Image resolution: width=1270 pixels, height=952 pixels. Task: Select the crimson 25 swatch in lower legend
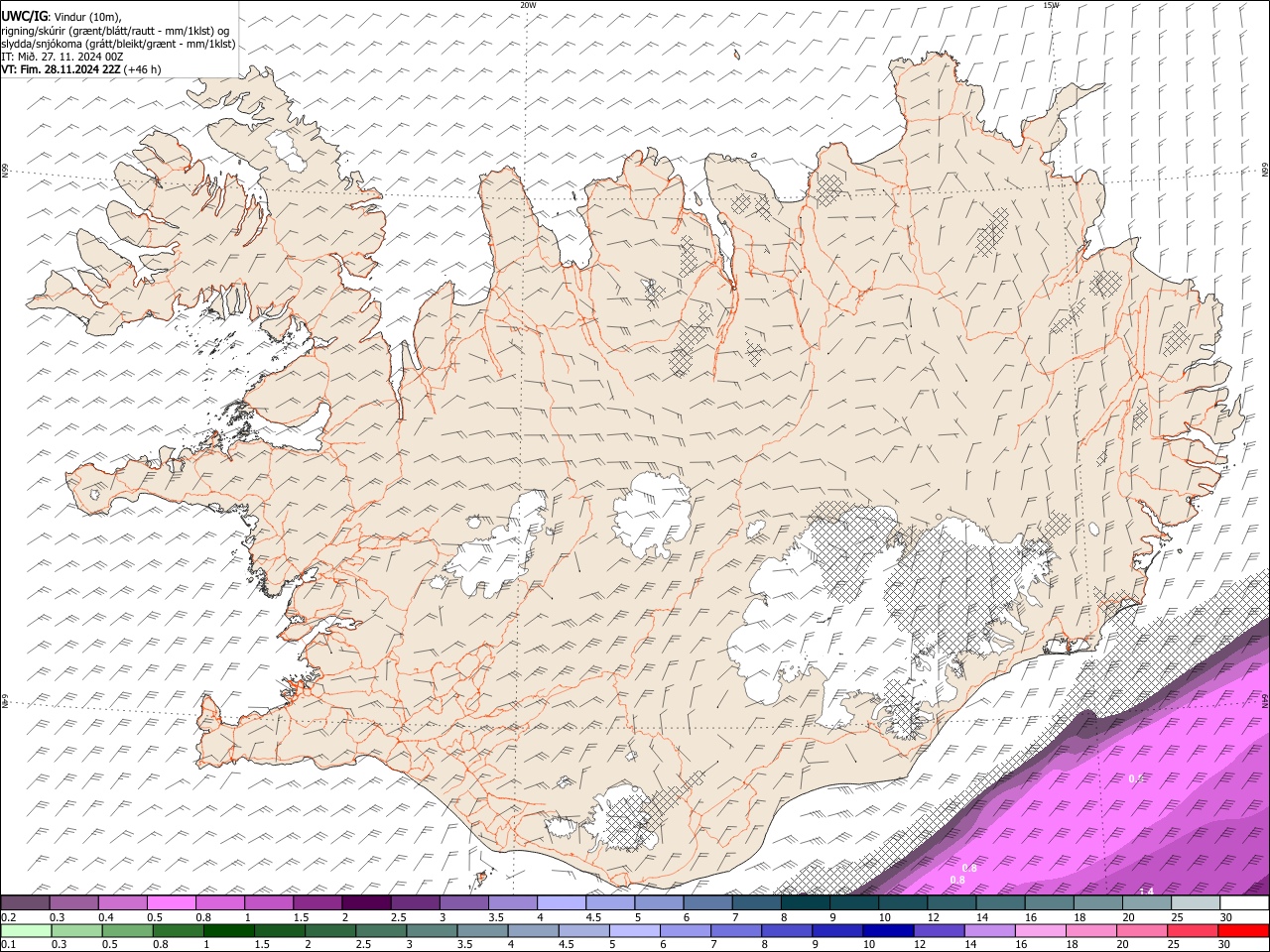point(1192,930)
